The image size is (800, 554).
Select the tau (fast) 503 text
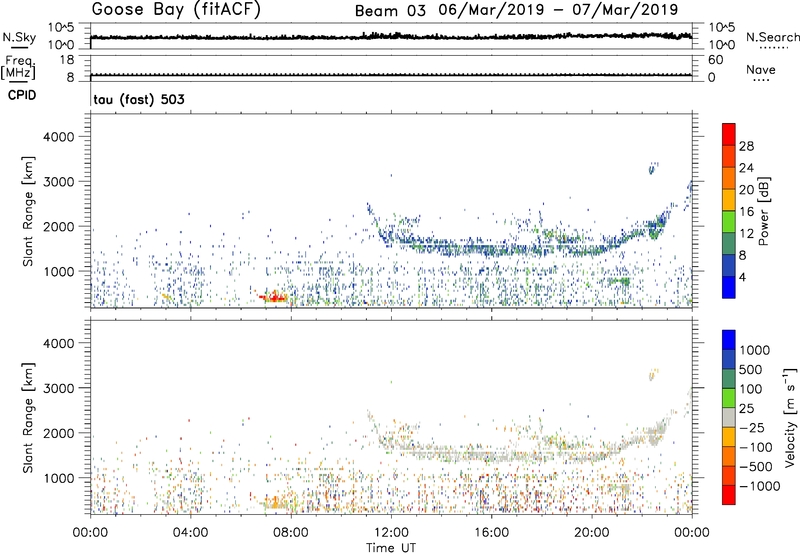pyautogui.click(x=139, y=99)
